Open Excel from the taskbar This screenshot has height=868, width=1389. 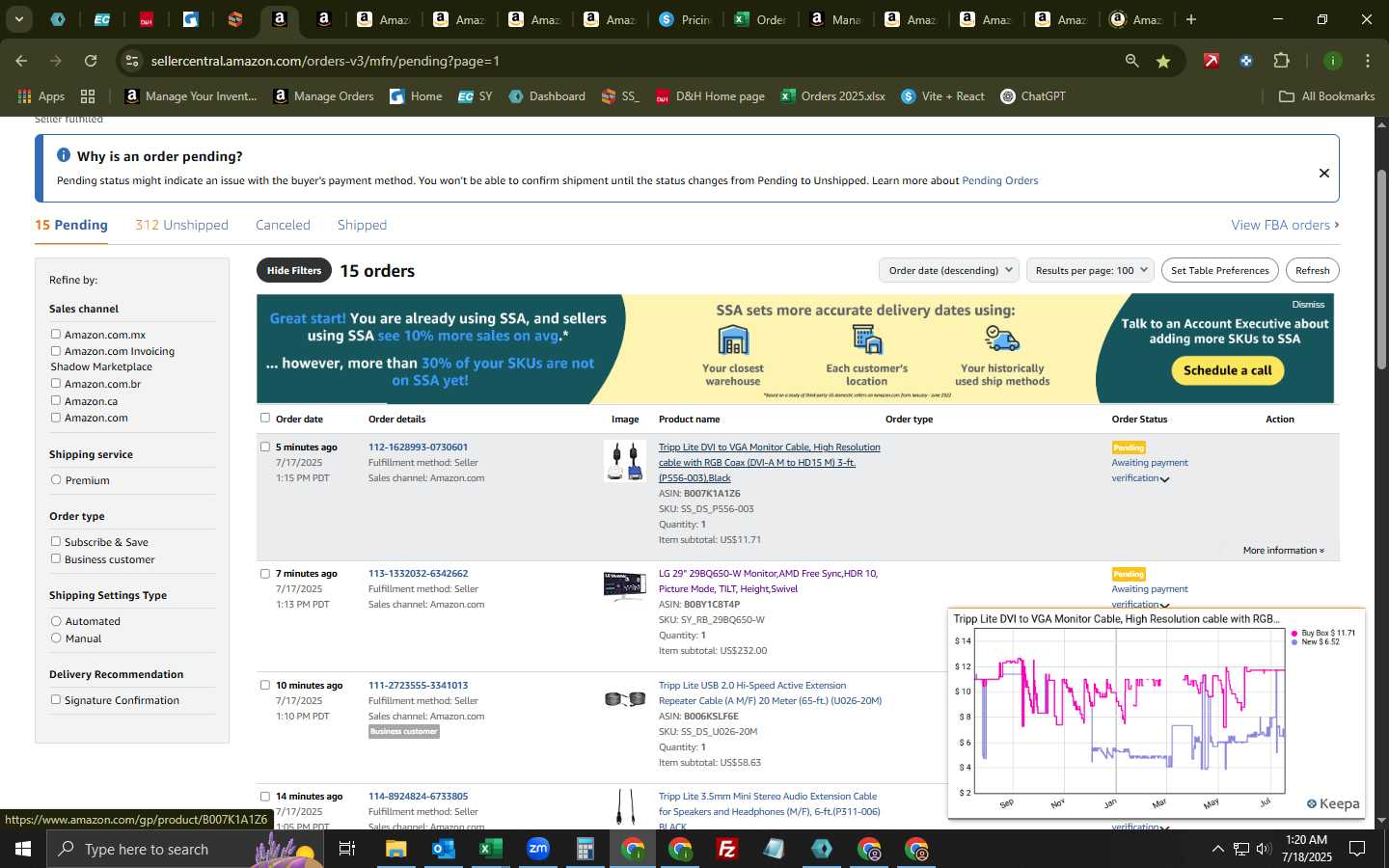pyautogui.click(x=490, y=849)
